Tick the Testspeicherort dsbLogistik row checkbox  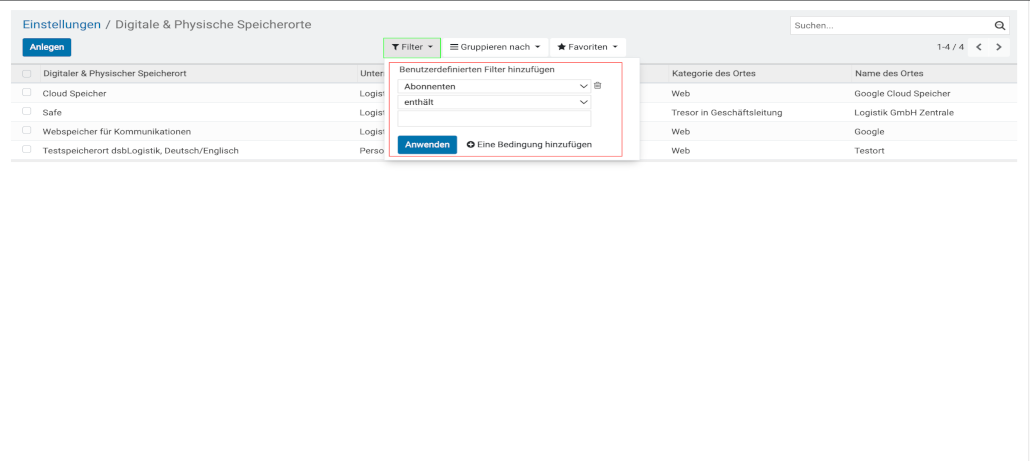(x=26, y=150)
